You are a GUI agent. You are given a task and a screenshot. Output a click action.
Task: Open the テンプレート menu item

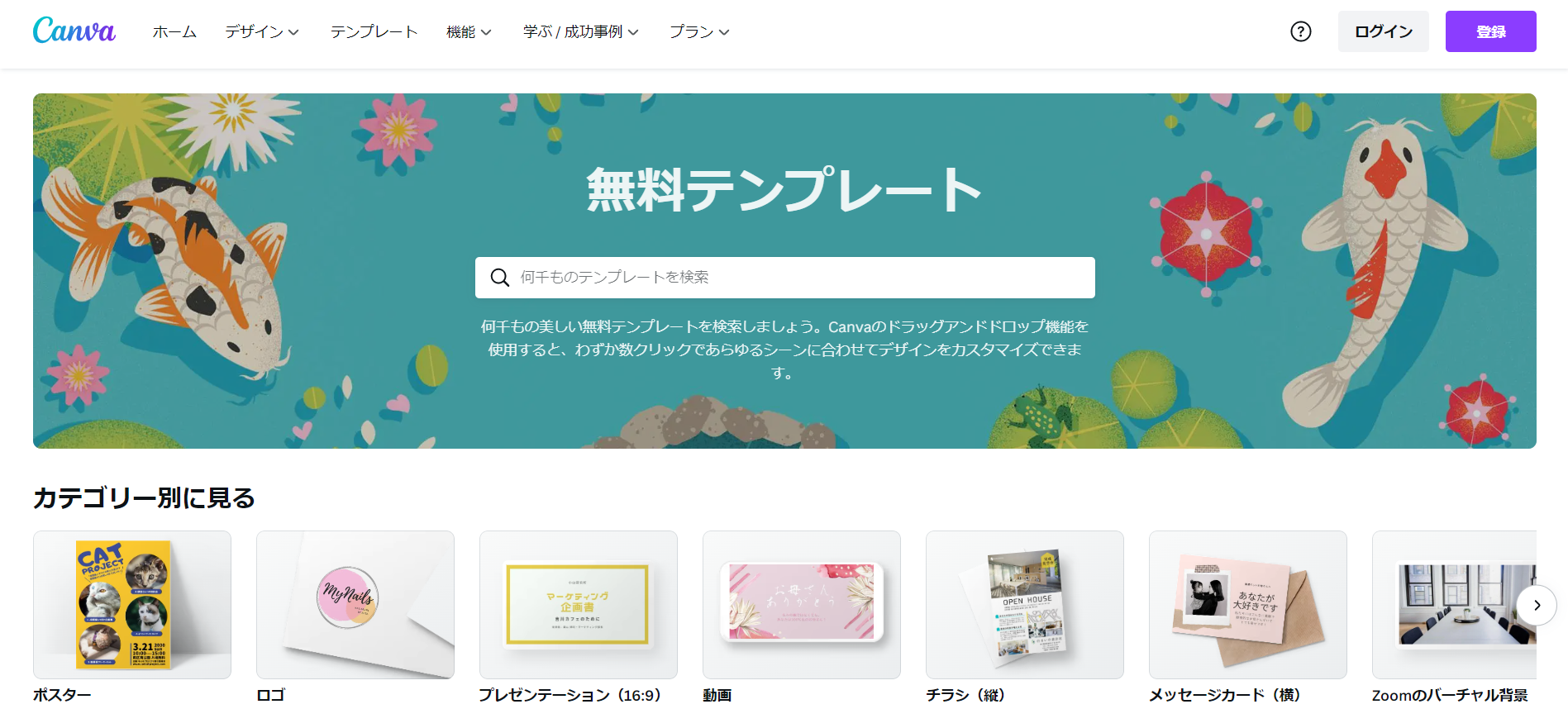tap(374, 31)
